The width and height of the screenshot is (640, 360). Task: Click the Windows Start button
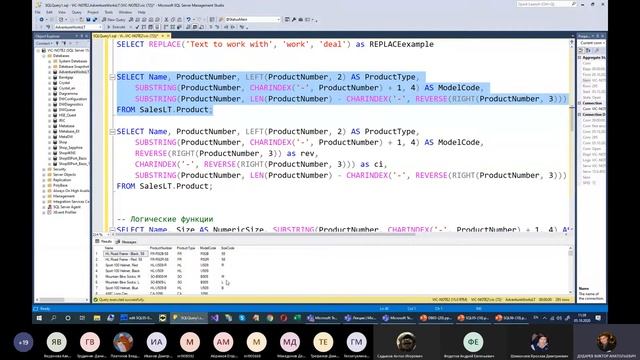39,318
